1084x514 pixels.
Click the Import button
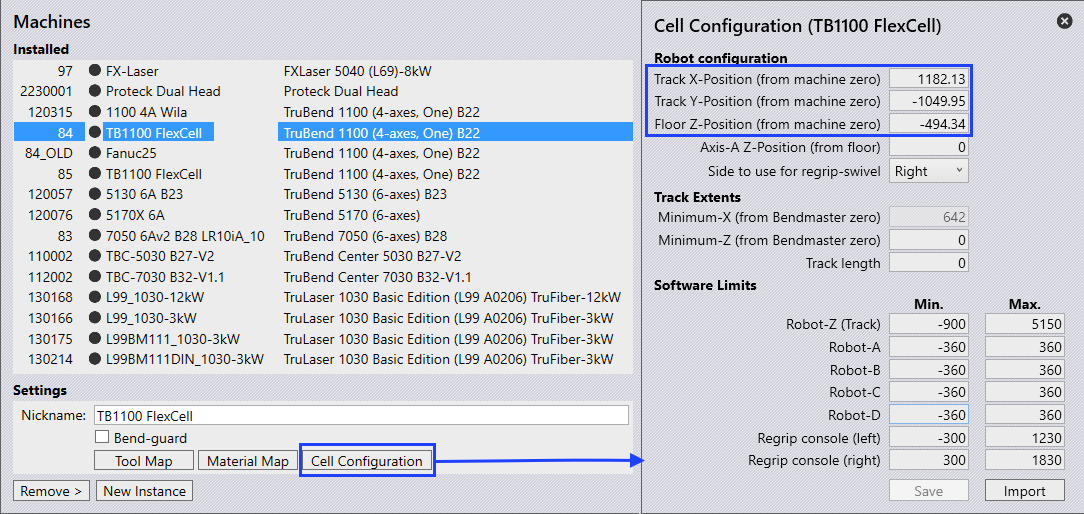point(1025,491)
